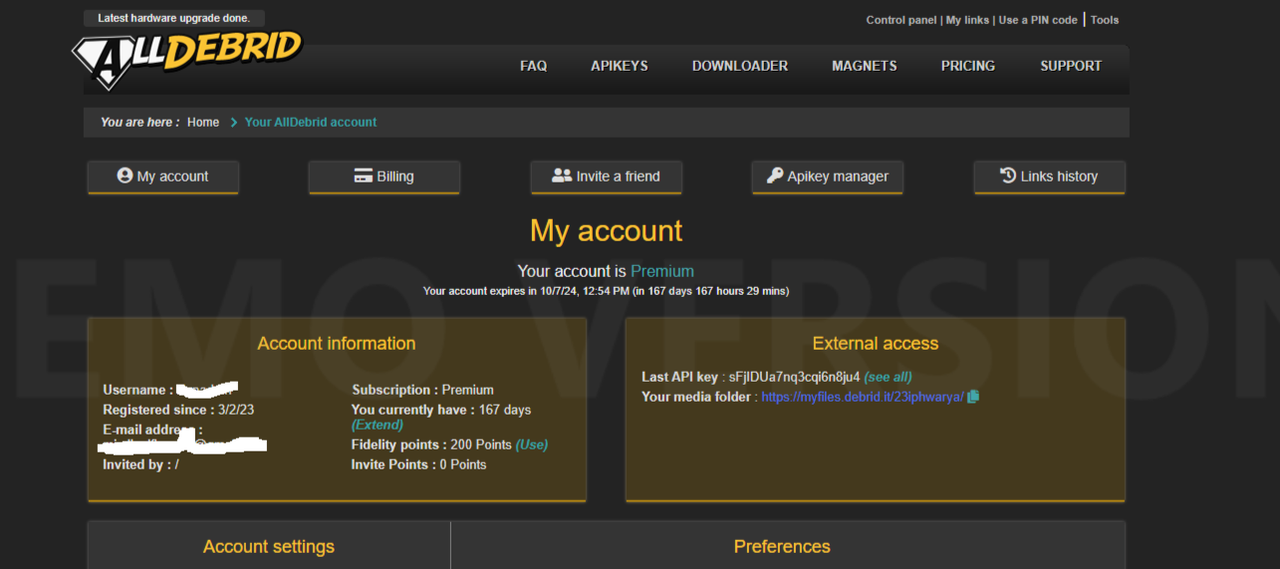Select the Preferences tab

(x=782, y=546)
